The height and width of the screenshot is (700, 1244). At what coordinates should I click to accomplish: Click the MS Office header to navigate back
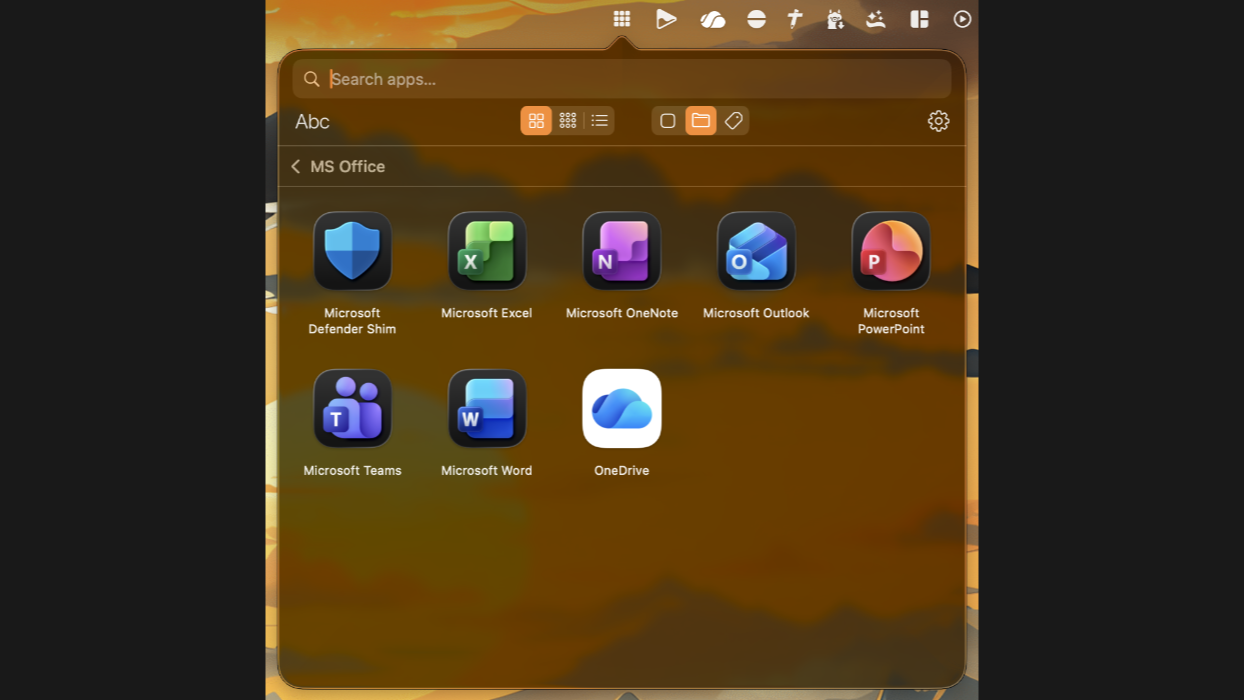(348, 166)
